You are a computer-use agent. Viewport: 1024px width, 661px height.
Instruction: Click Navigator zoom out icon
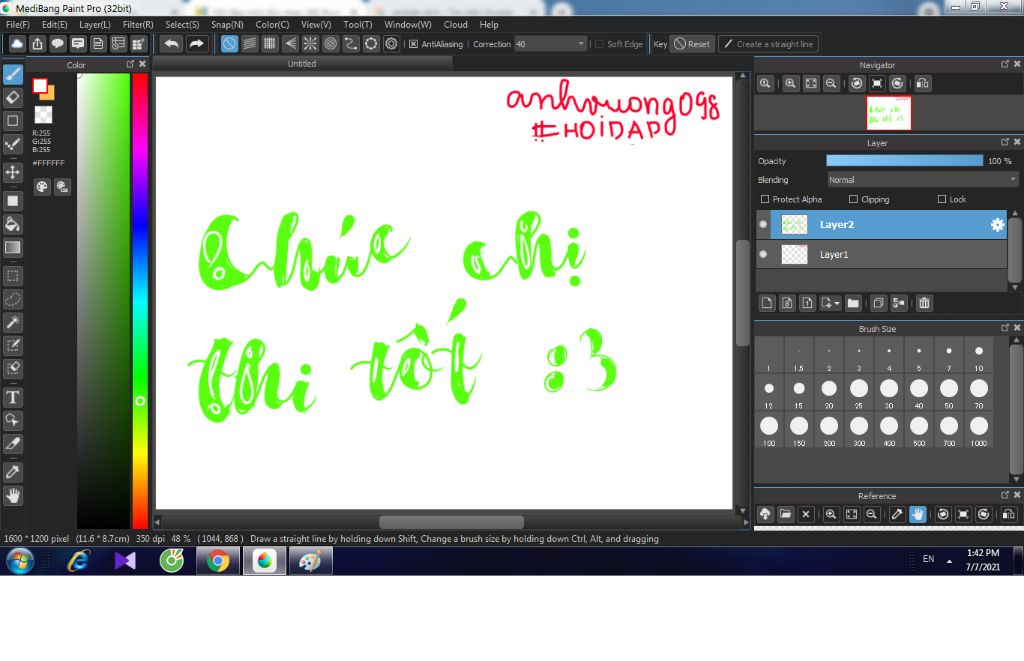click(x=831, y=83)
